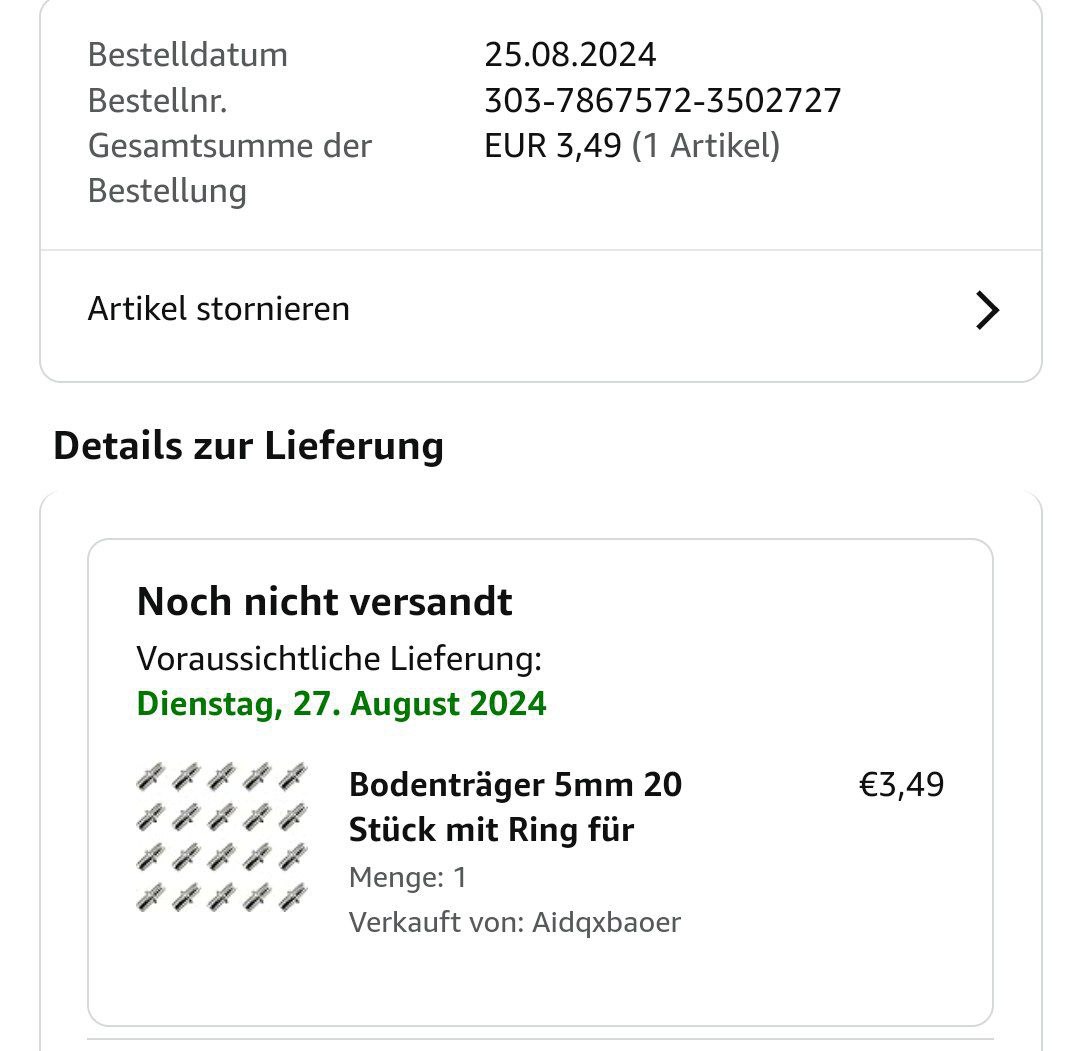Click the Bestelldatum label
1080x1051 pixels.
point(188,54)
